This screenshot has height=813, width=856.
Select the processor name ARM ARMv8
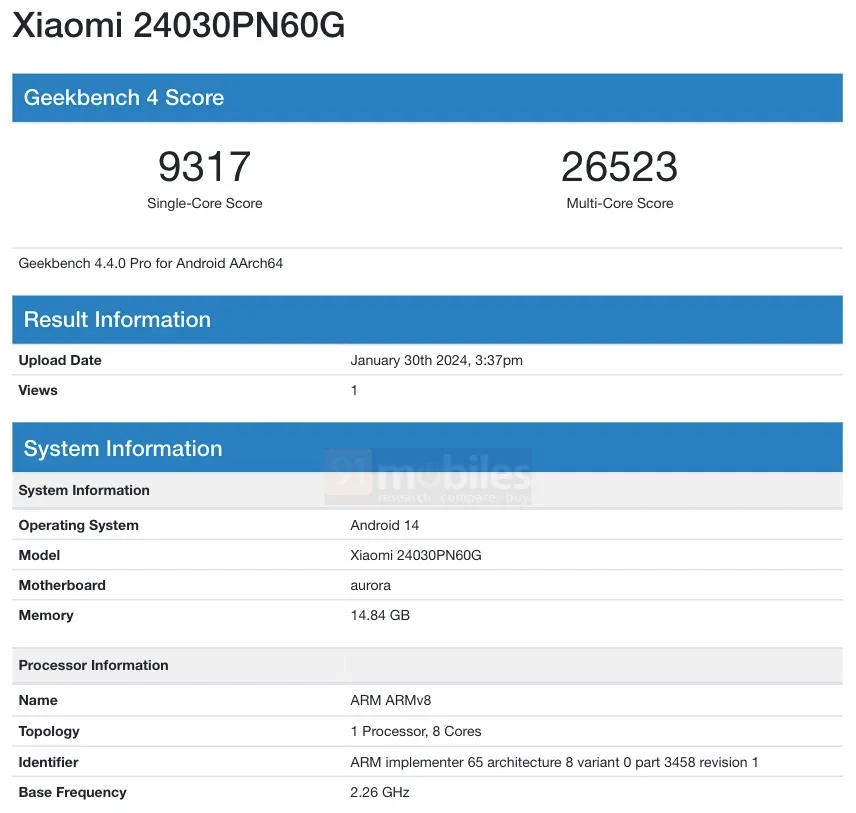391,700
